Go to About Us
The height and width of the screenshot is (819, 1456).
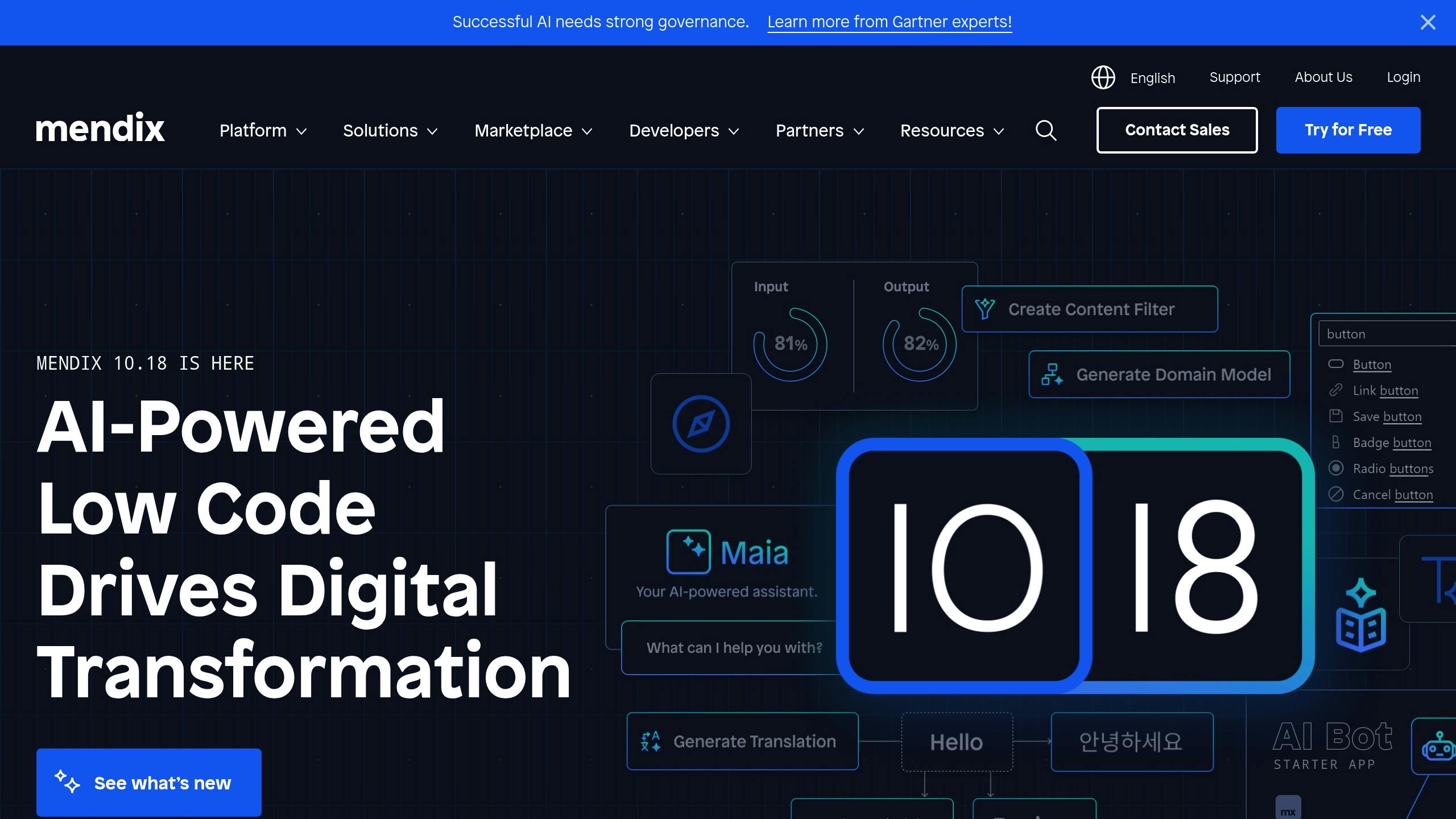tap(1323, 77)
